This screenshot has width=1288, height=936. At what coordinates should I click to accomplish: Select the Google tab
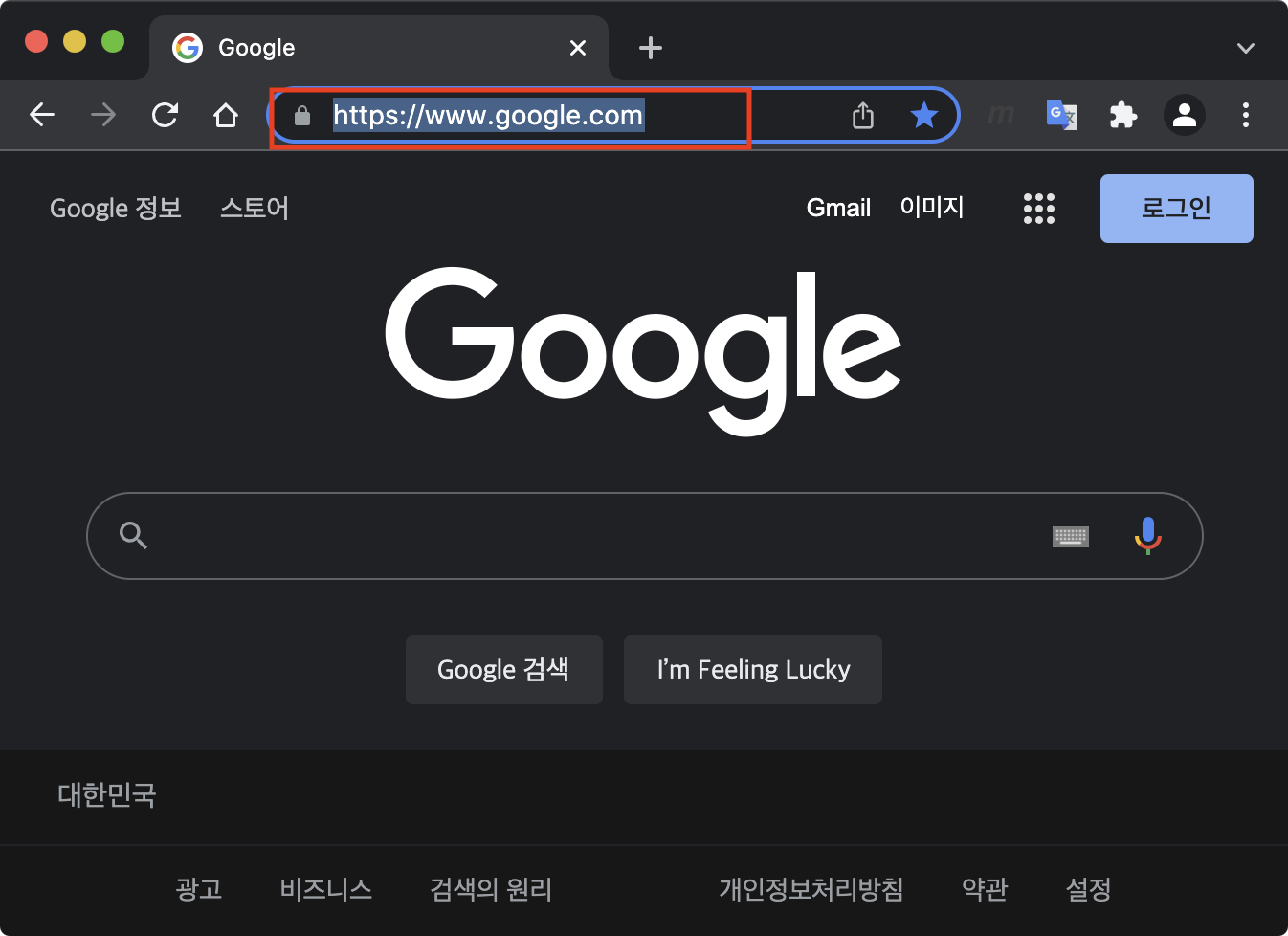379,48
